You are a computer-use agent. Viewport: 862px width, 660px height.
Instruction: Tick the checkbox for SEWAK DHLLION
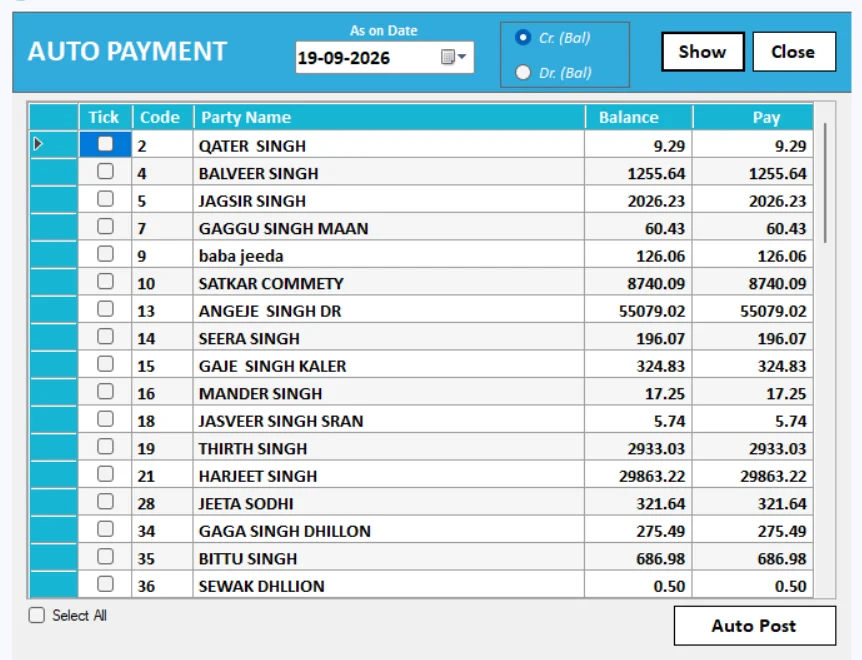[x=105, y=584]
